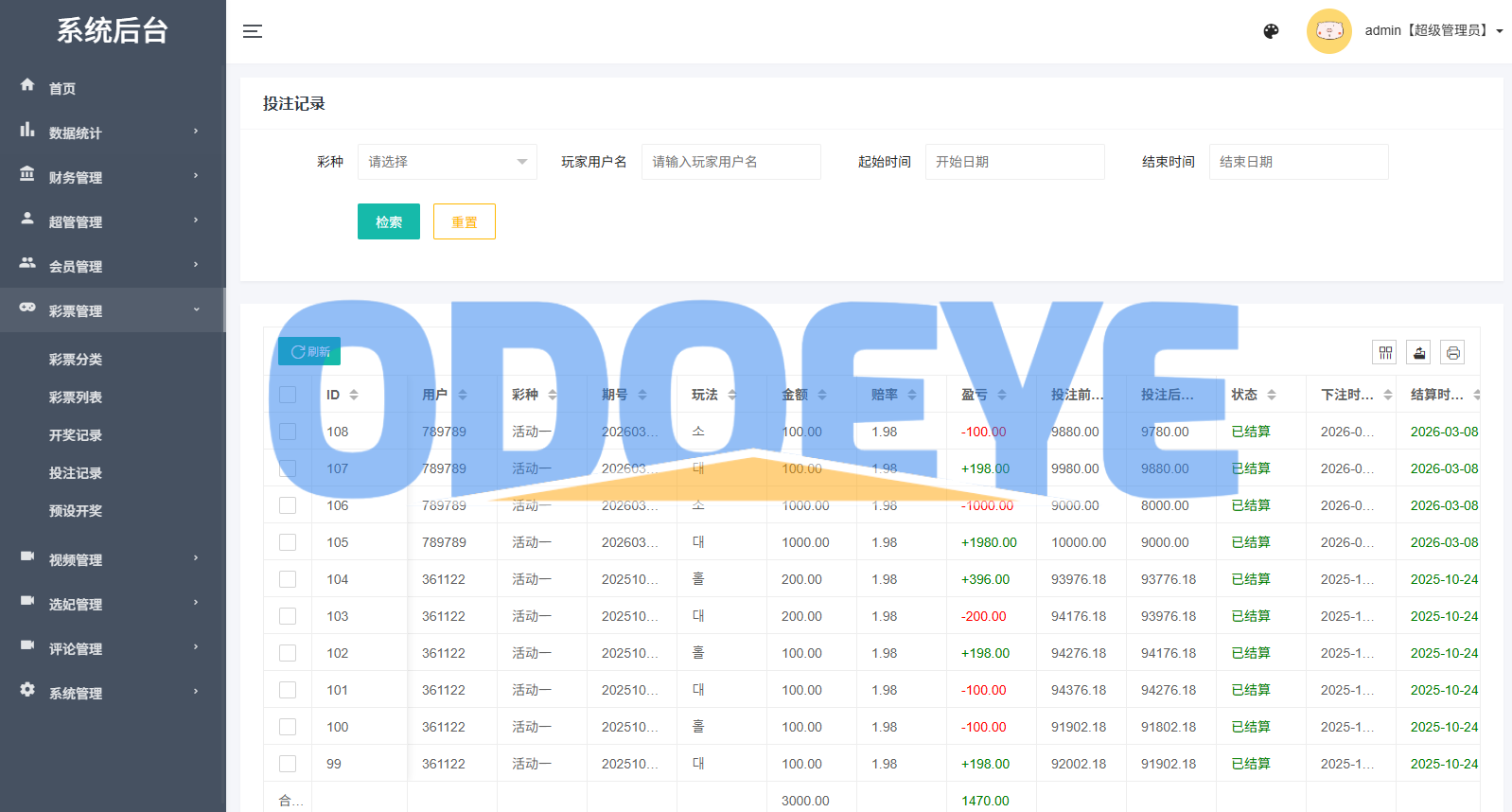This screenshot has width=1512, height=812.
Task: Click the print table icon
Action: 1452,353
